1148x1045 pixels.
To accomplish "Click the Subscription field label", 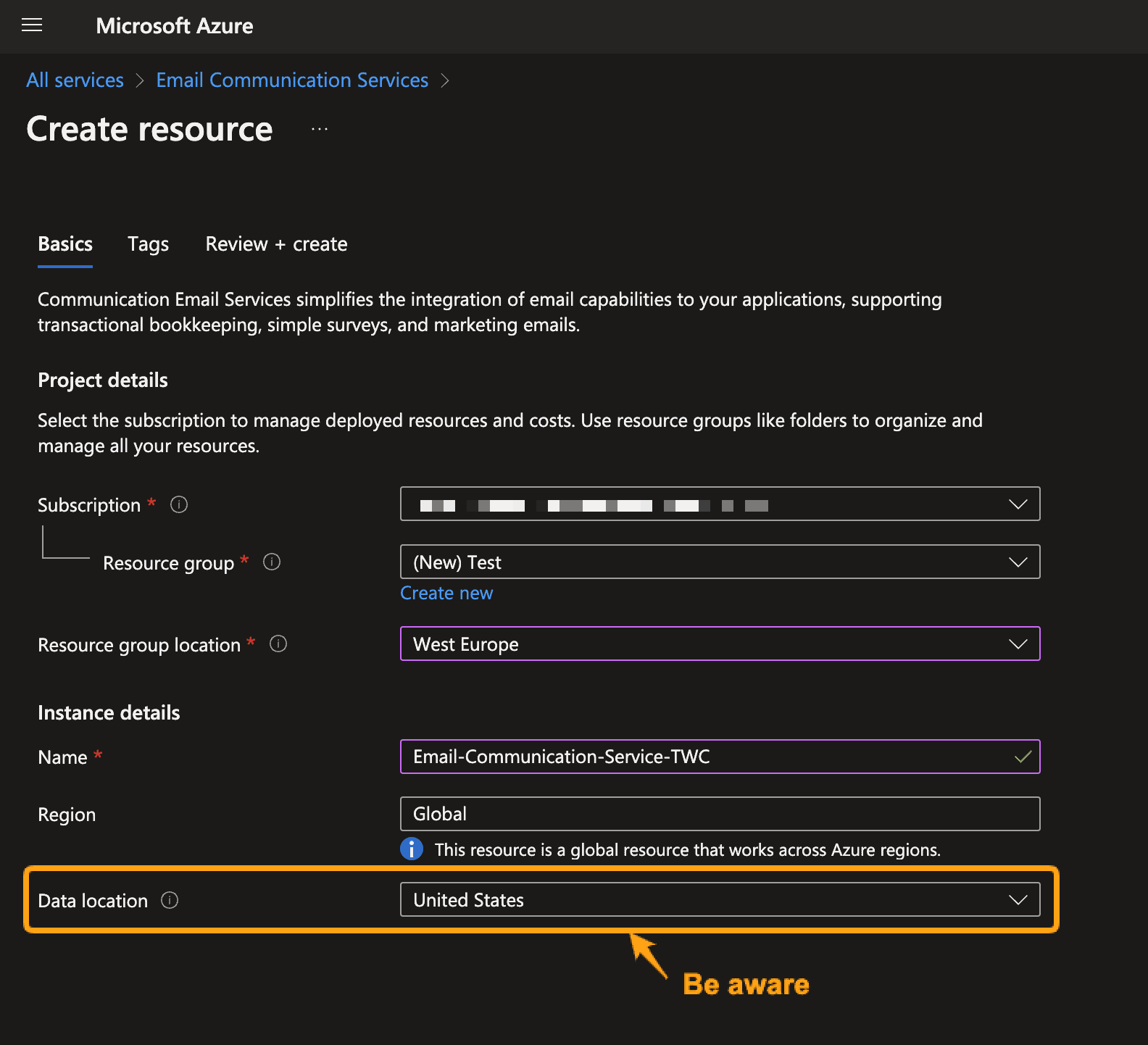I will [89, 505].
